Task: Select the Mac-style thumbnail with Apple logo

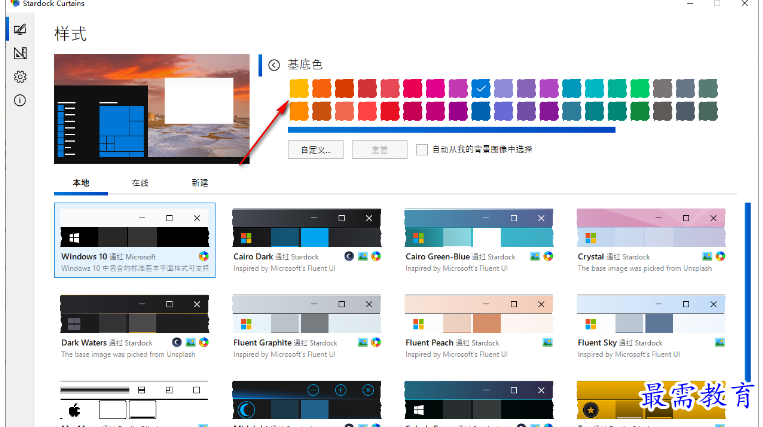Action: 134,400
